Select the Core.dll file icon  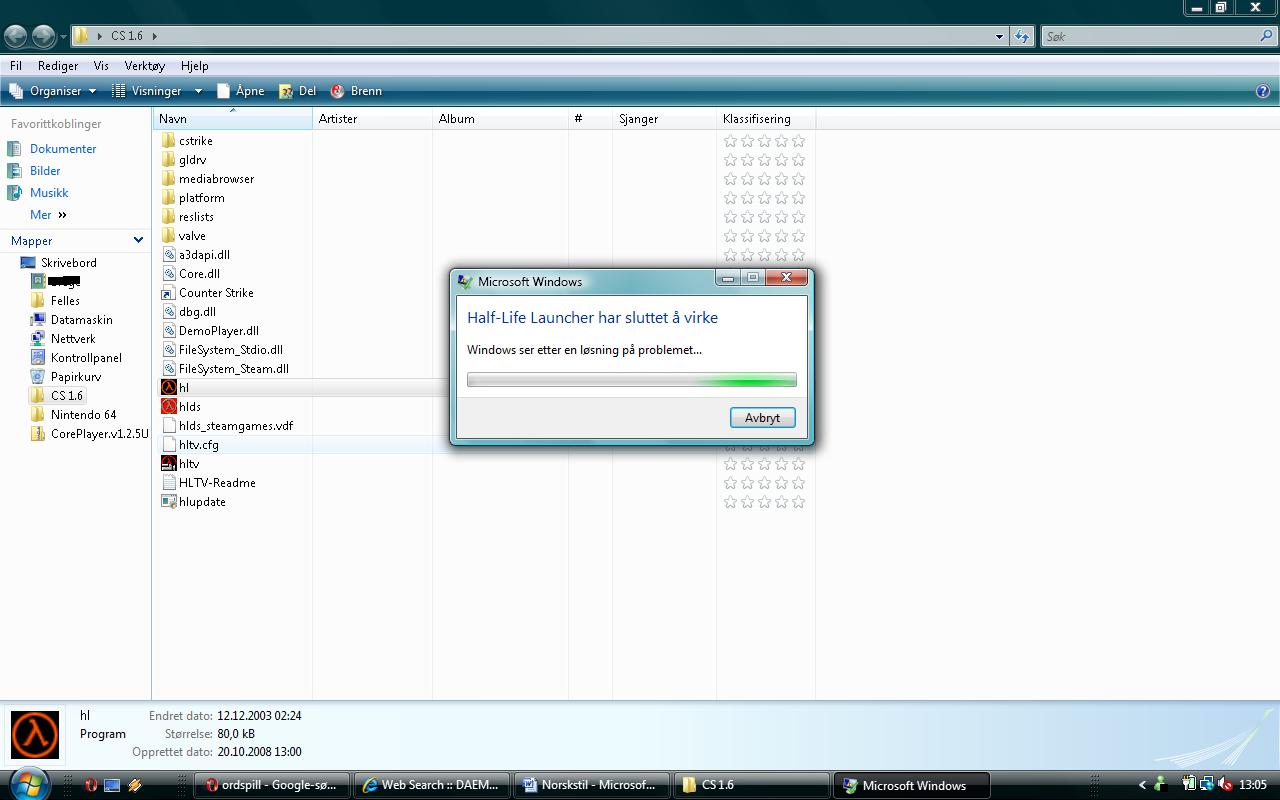pyautogui.click(x=169, y=274)
